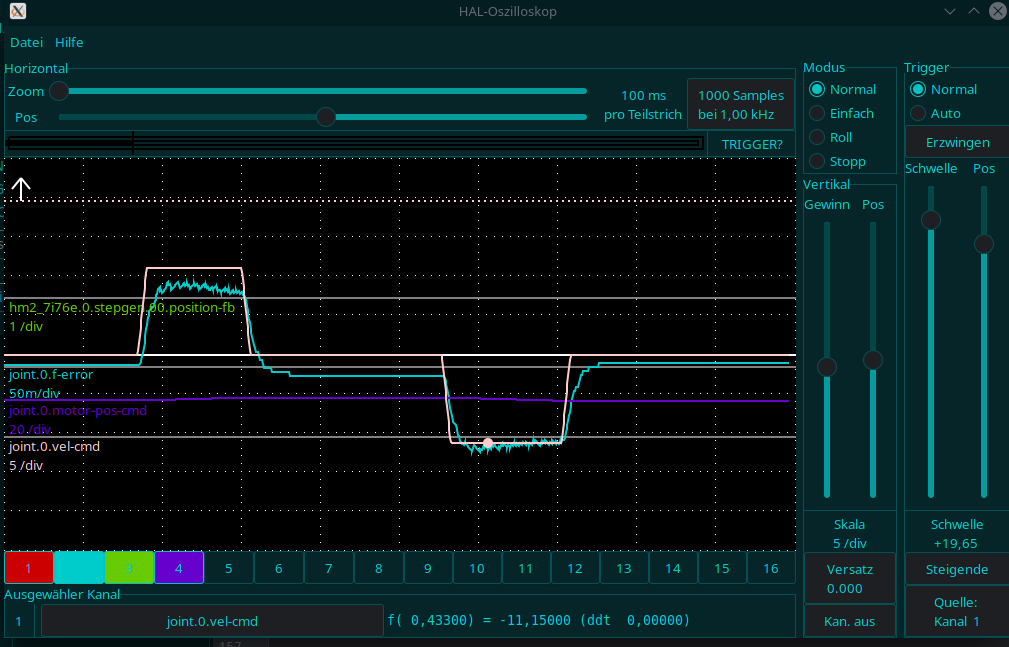
Task: Click the Versatz 0.000 button
Action: coord(849,578)
